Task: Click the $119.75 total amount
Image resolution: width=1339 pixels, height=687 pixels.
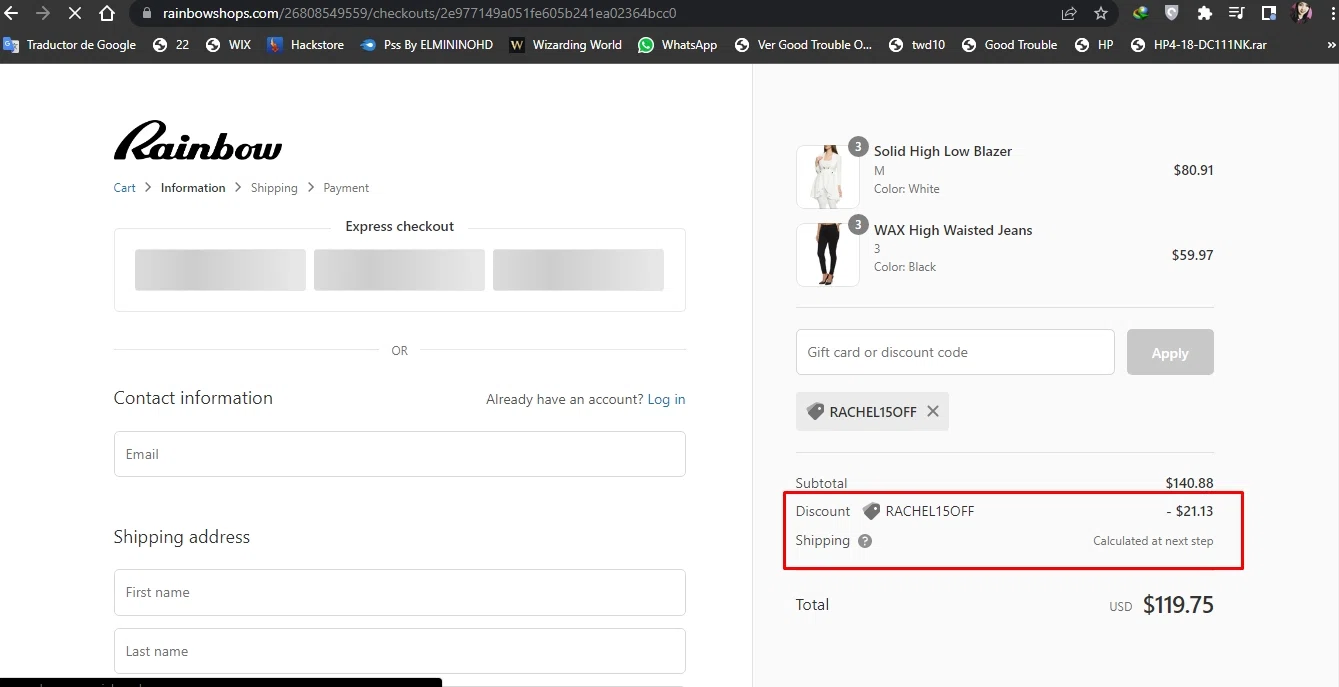Action: (x=1178, y=604)
